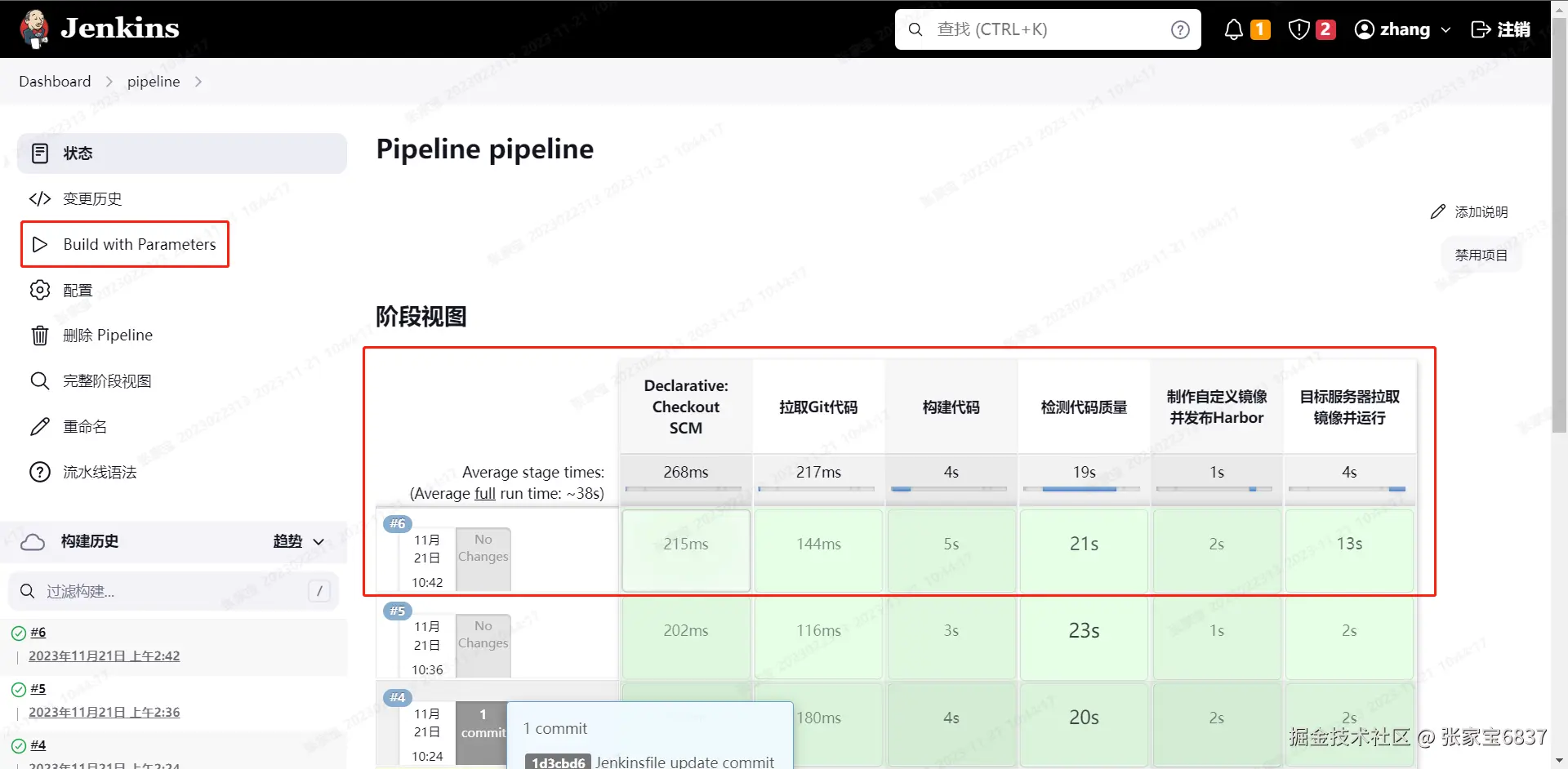Click the #6 badge in stage view
1568x769 pixels.
398,523
